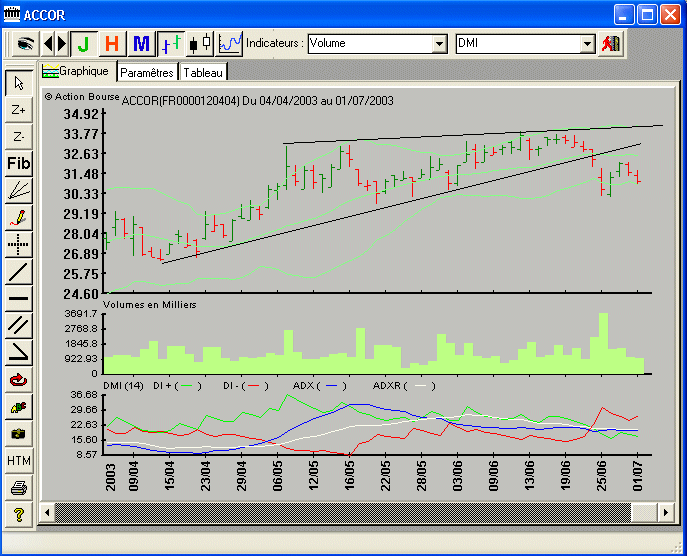Click the DI + green legend entry
This screenshot has width=687, height=556.
click(x=177, y=386)
